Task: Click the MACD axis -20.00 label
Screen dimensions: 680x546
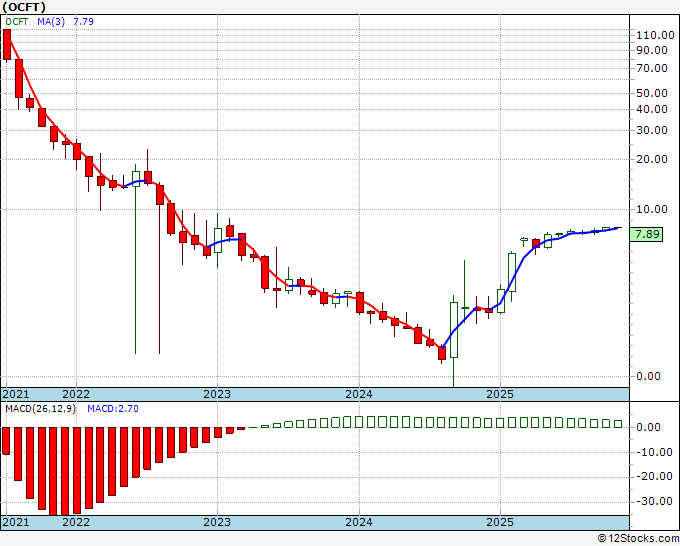Action: pyautogui.click(x=654, y=477)
